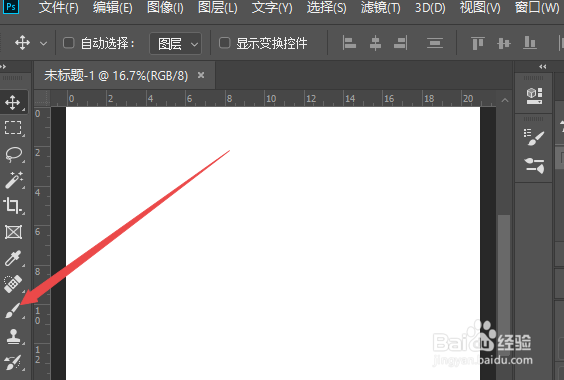Select the Spot Healing Brush tool
Viewport: 564px width, 380px height.
tap(13, 284)
